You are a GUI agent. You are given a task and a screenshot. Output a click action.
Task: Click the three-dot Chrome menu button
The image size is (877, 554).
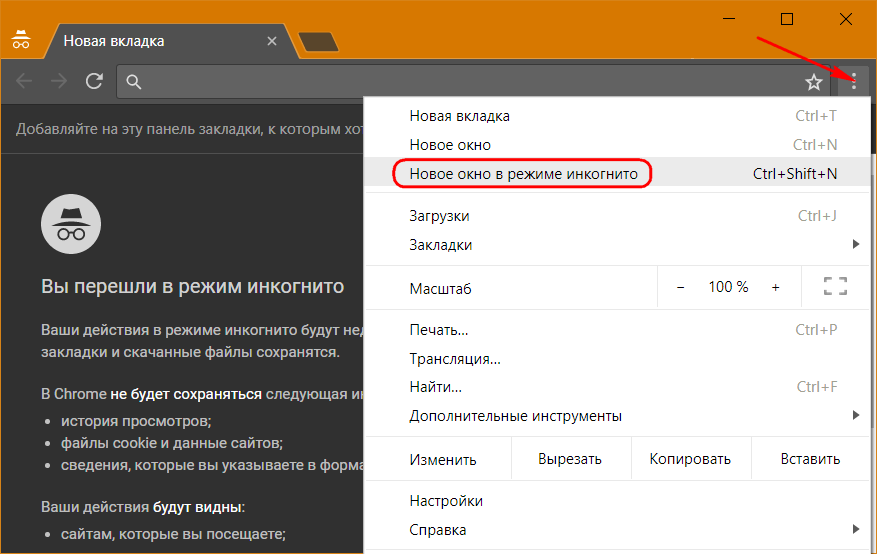(853, 82)
